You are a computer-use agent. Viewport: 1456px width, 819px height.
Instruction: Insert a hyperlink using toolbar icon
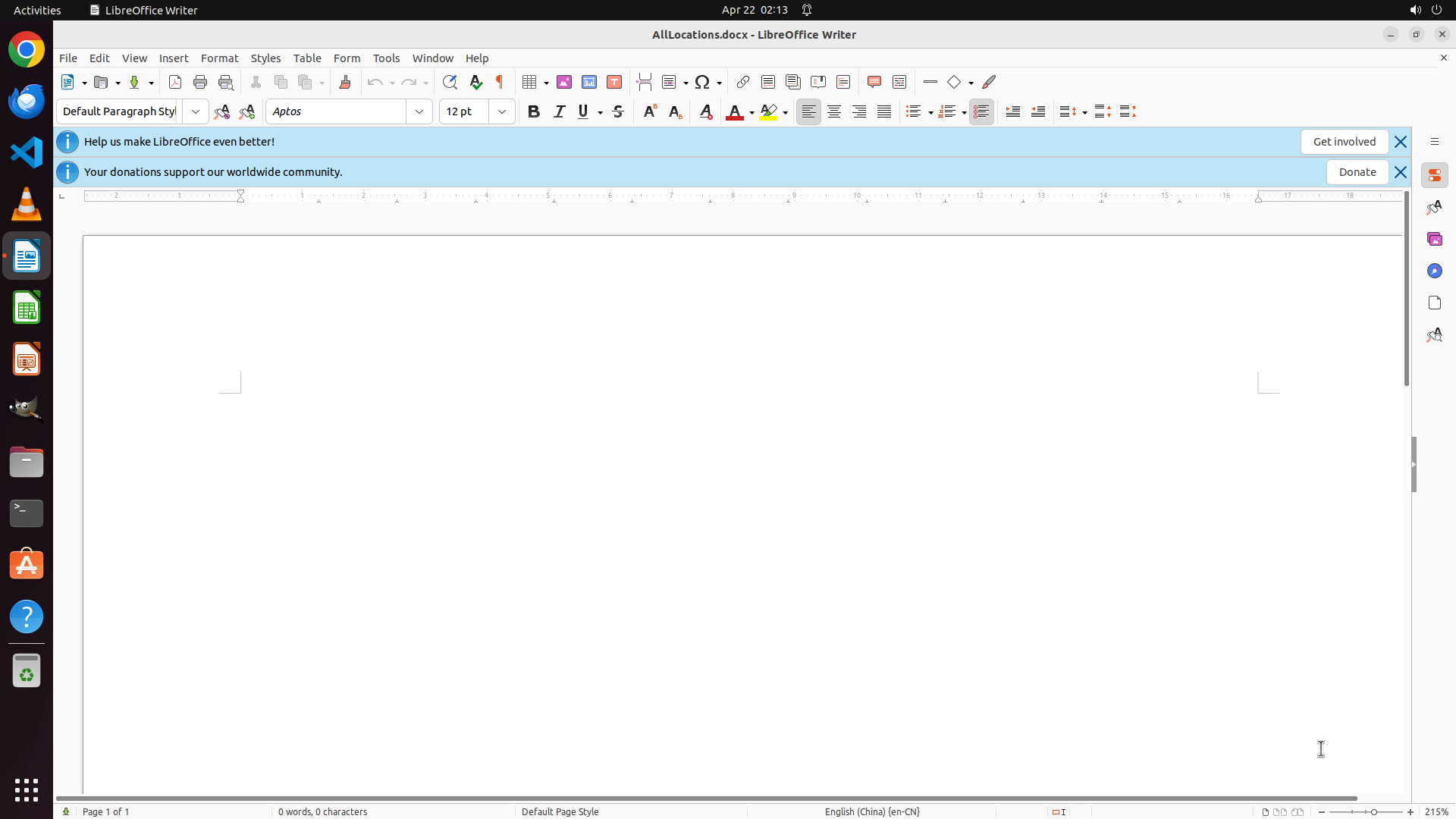tap(743, 82)
